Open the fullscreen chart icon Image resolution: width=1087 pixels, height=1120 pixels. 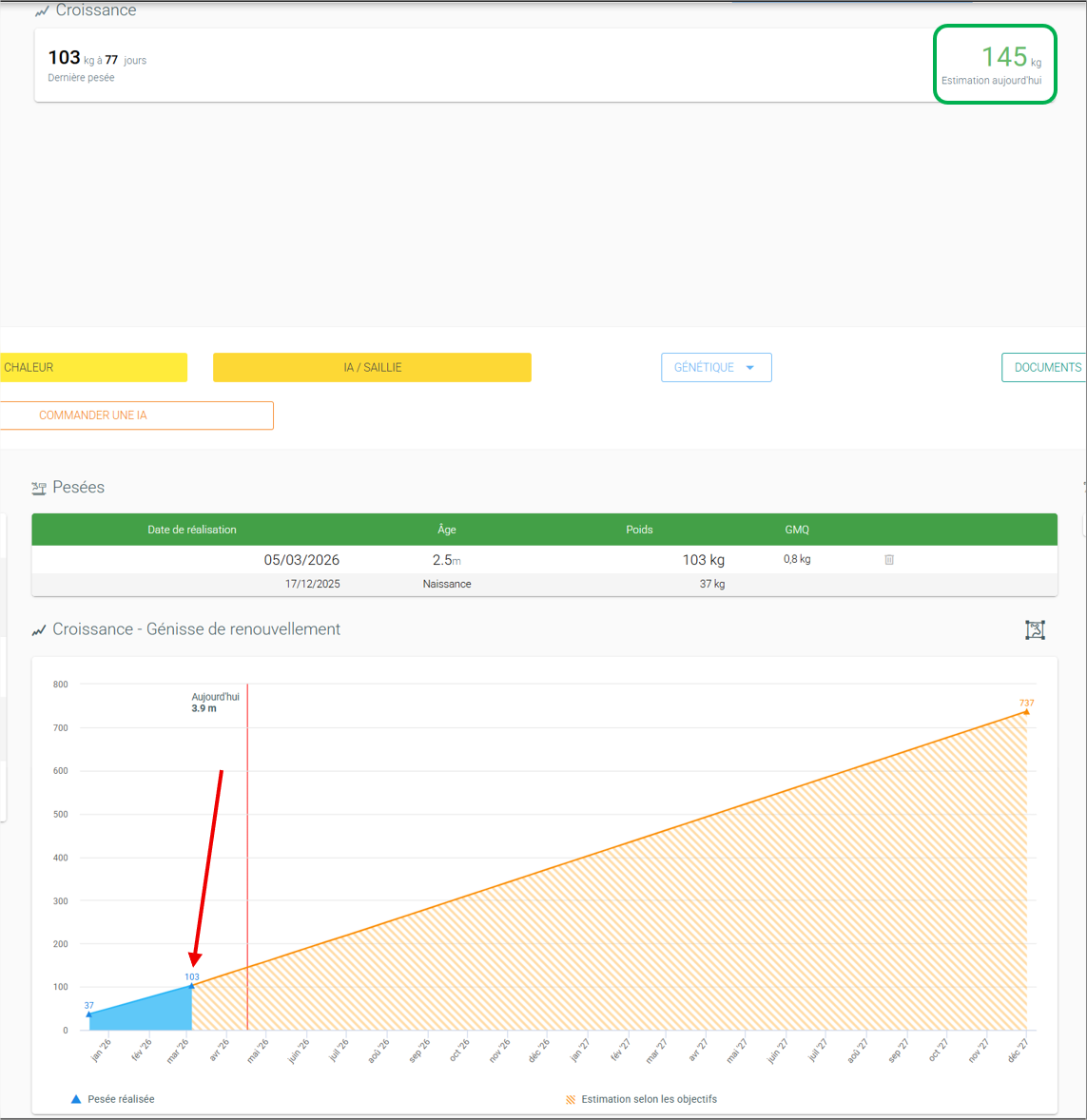pos(1035,629)
